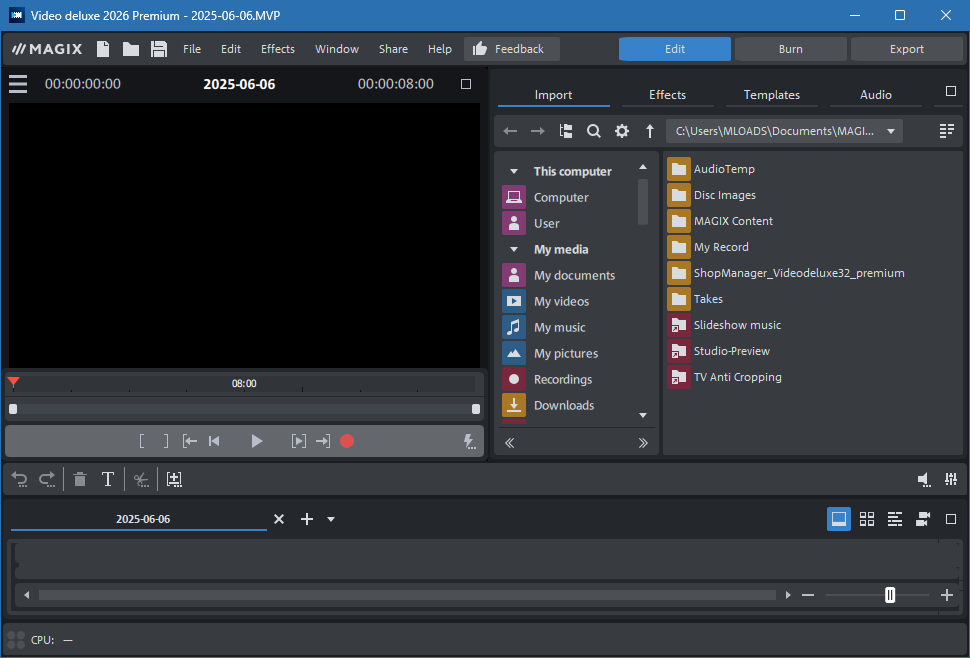Open the audio mixer
Viewport: 970px width, 658px height.
[951, 479]
